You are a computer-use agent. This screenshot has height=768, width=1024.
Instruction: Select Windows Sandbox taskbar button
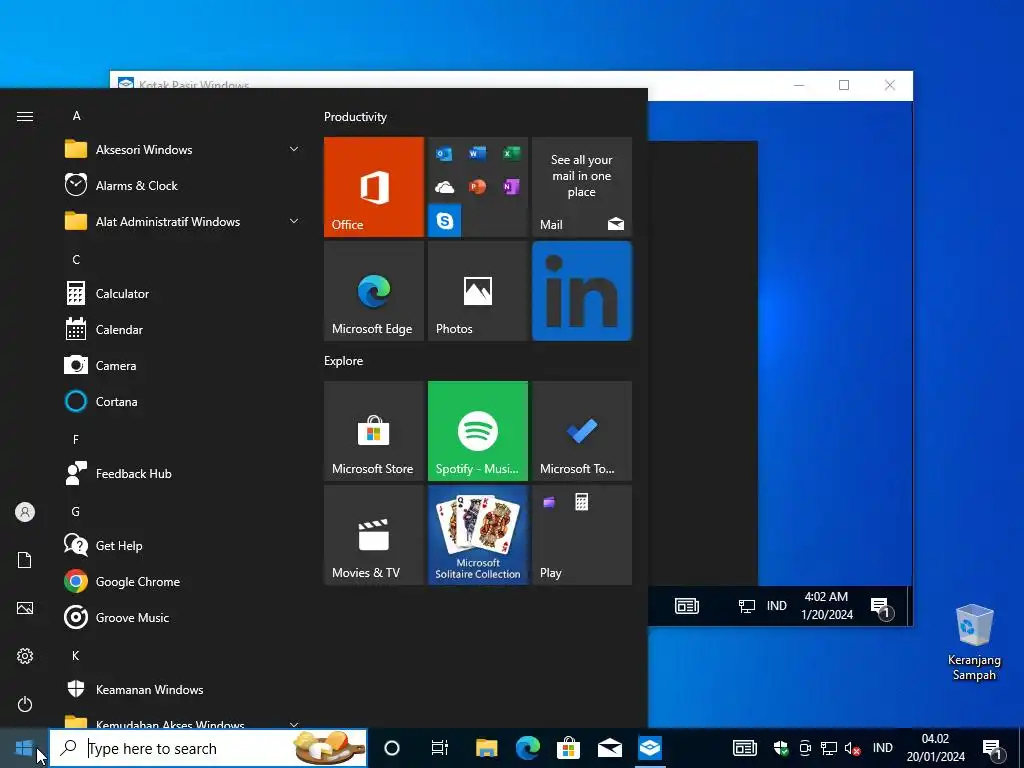click(x=650, y=748)
